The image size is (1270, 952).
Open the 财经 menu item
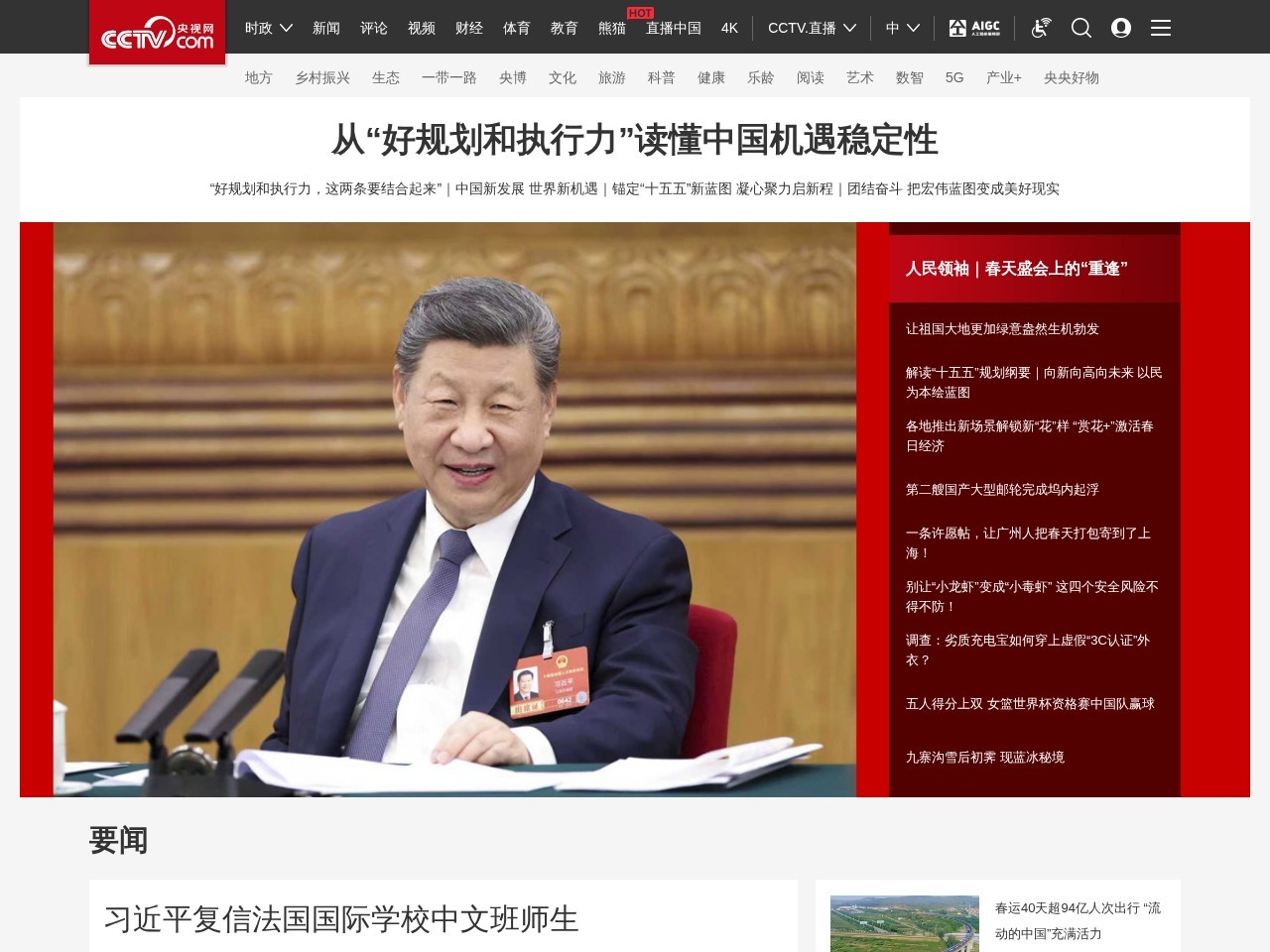coord(469,28)
